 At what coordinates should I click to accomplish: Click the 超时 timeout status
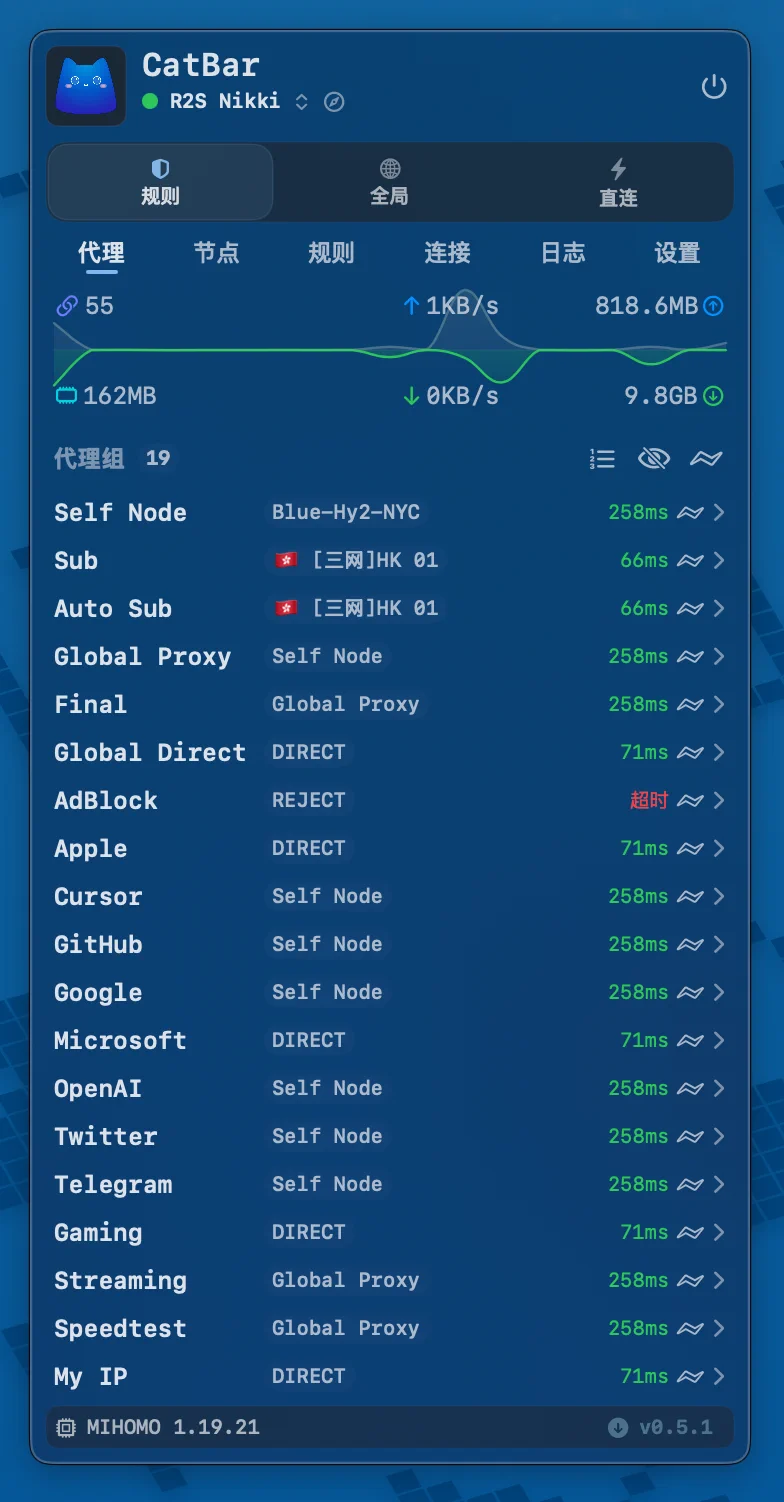click(649, 801)
